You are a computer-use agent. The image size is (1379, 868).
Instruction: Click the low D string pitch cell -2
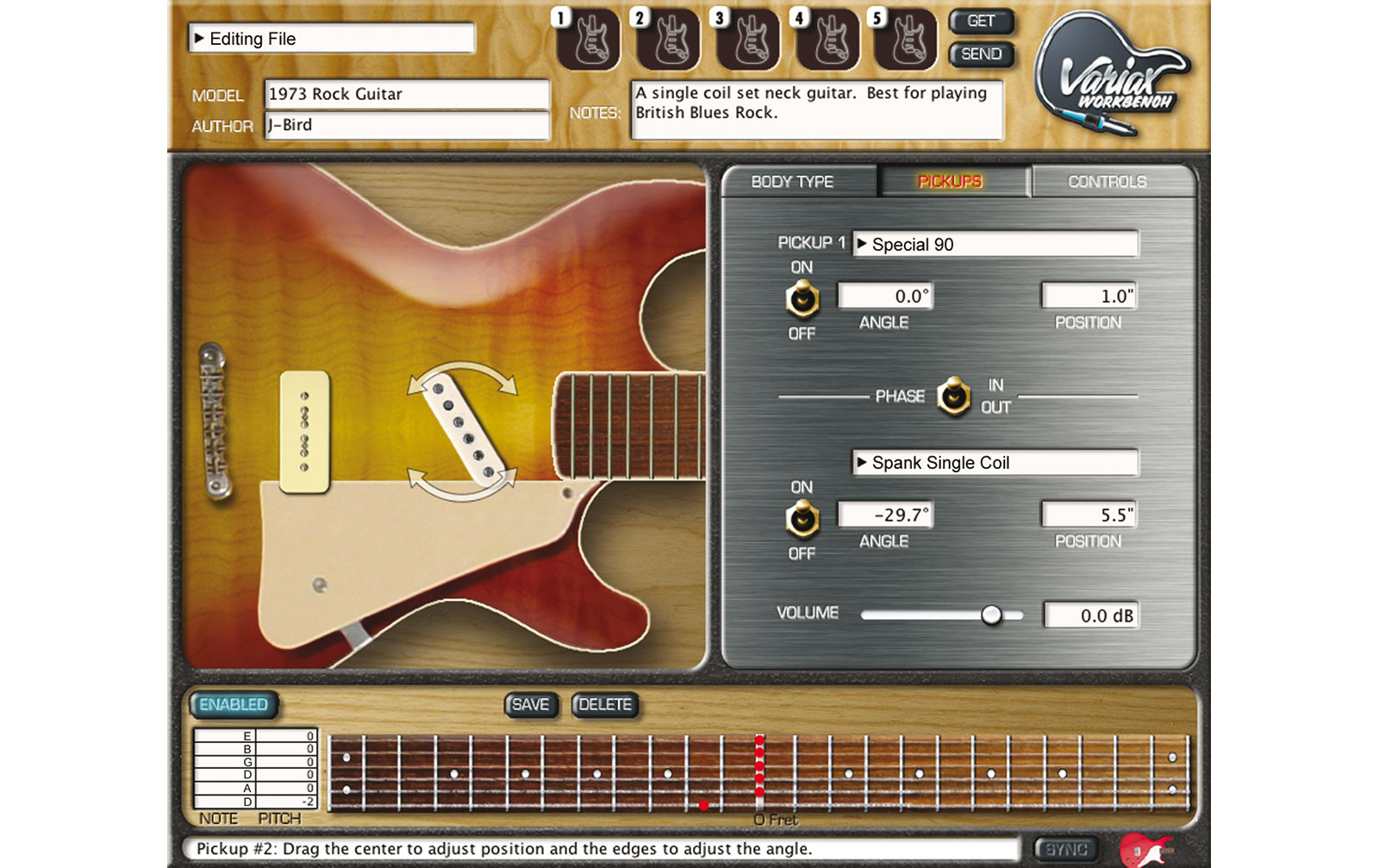287,802
